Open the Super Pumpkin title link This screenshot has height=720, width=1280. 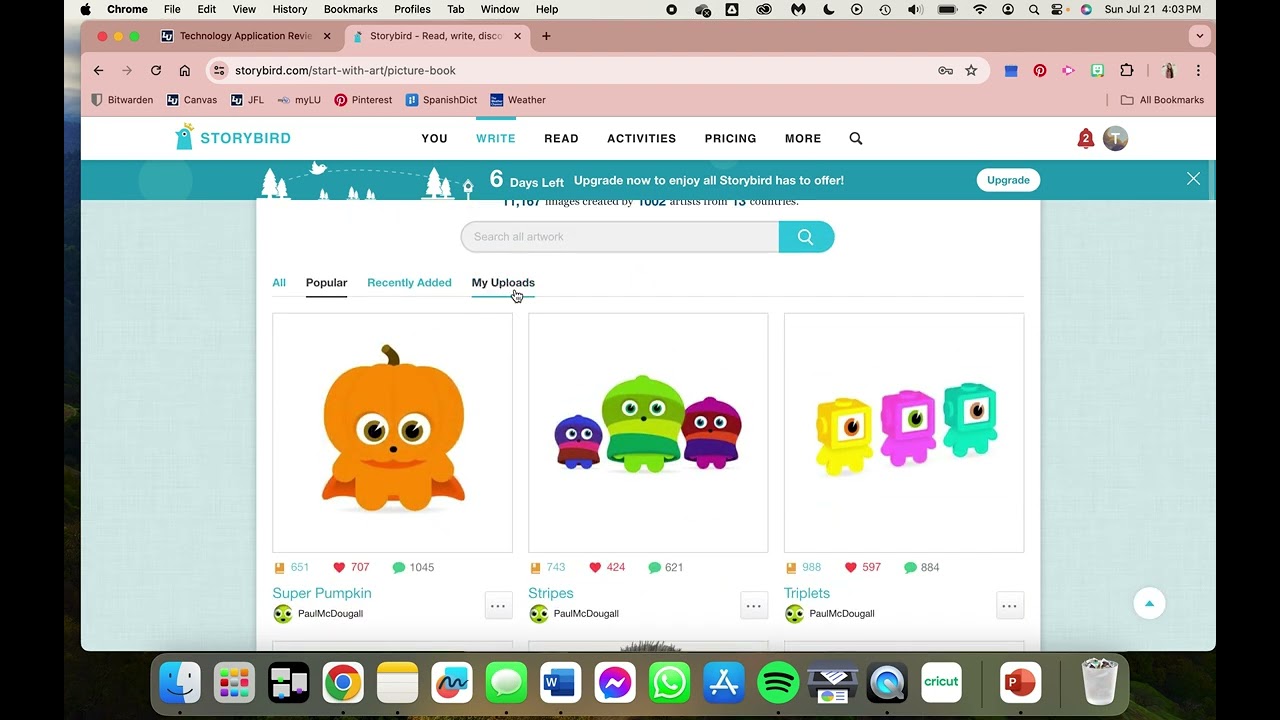pos(322,593)
